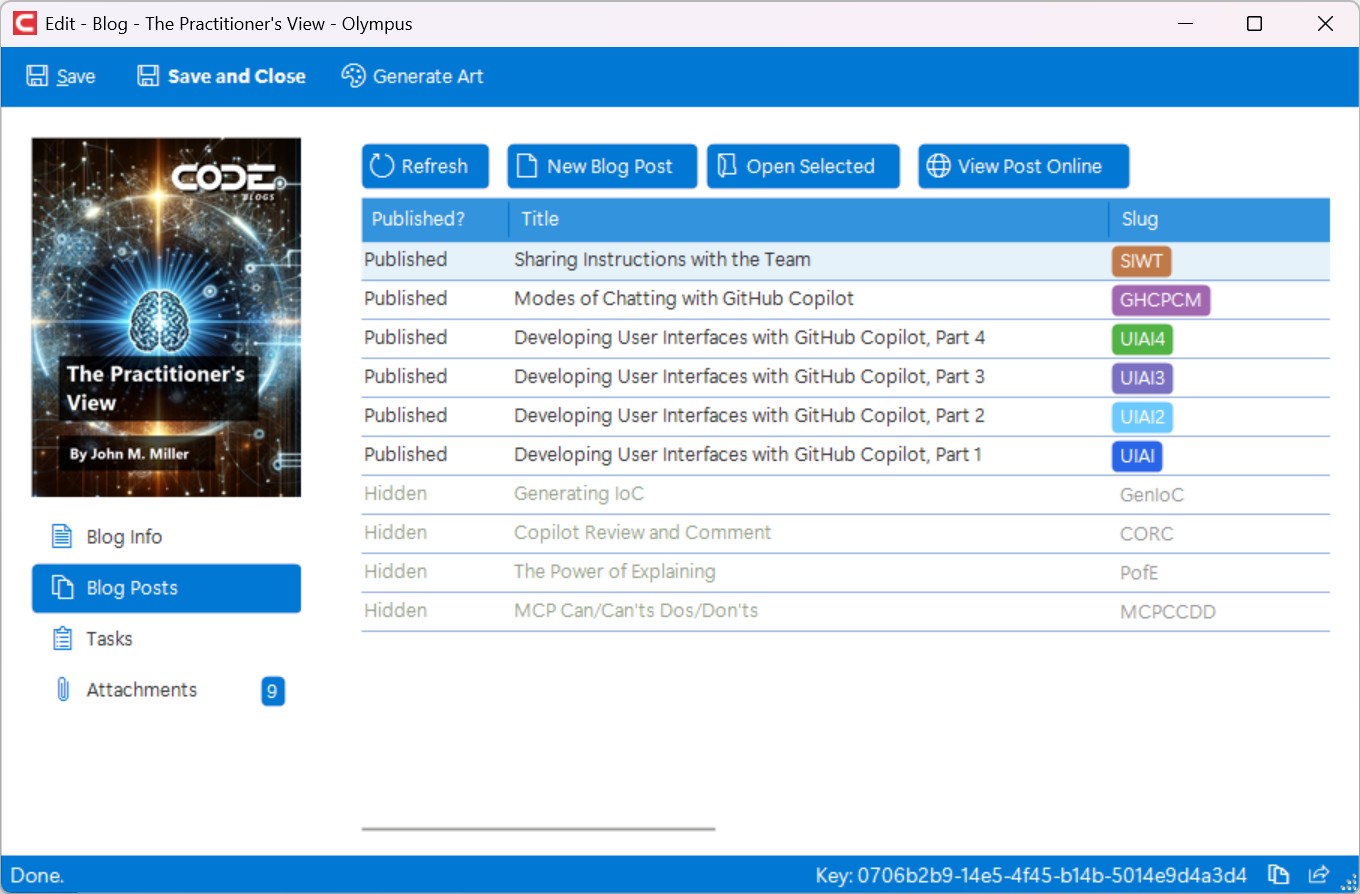
Task: Maximize the Olympus window
Action: (x=1254, y=24)
